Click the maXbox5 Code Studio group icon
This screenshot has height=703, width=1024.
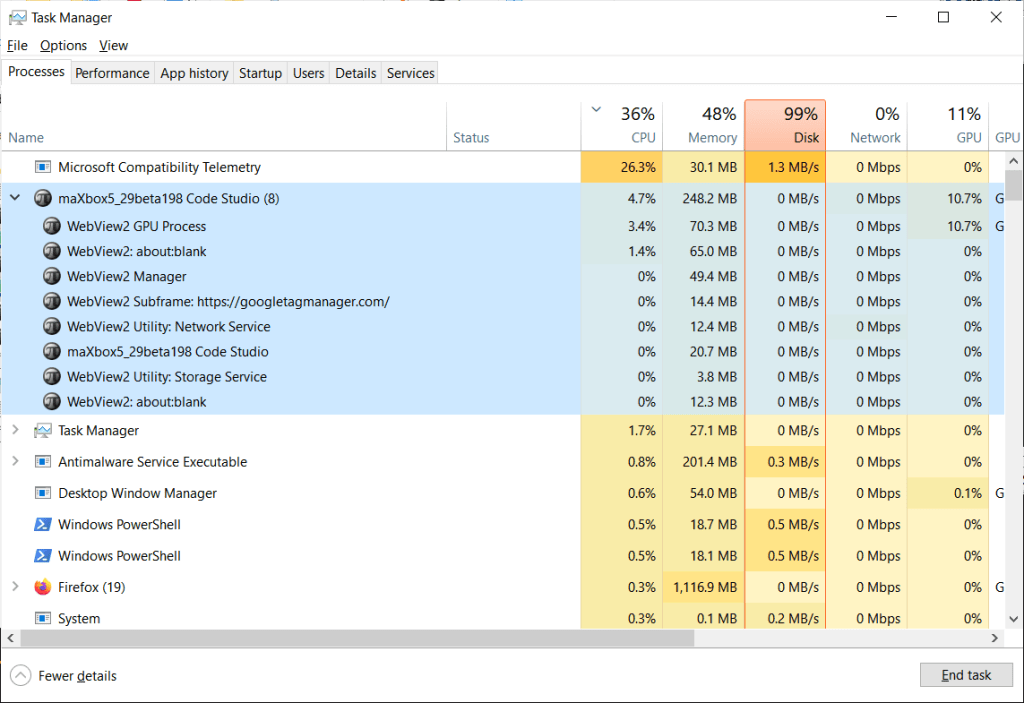[x=42, y=199]
